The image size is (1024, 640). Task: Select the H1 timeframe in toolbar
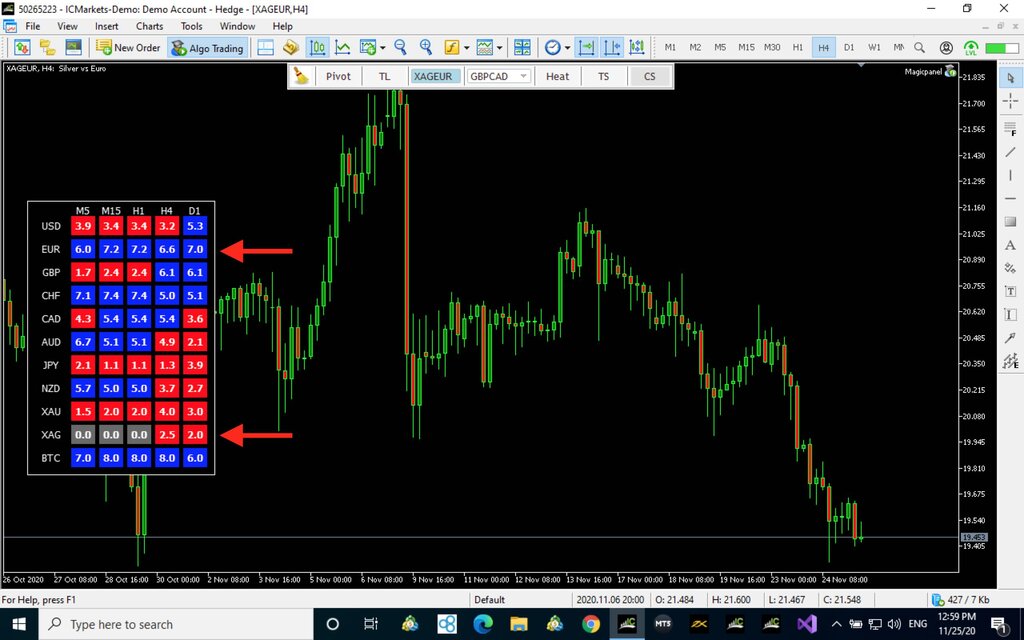pos(797,48)
